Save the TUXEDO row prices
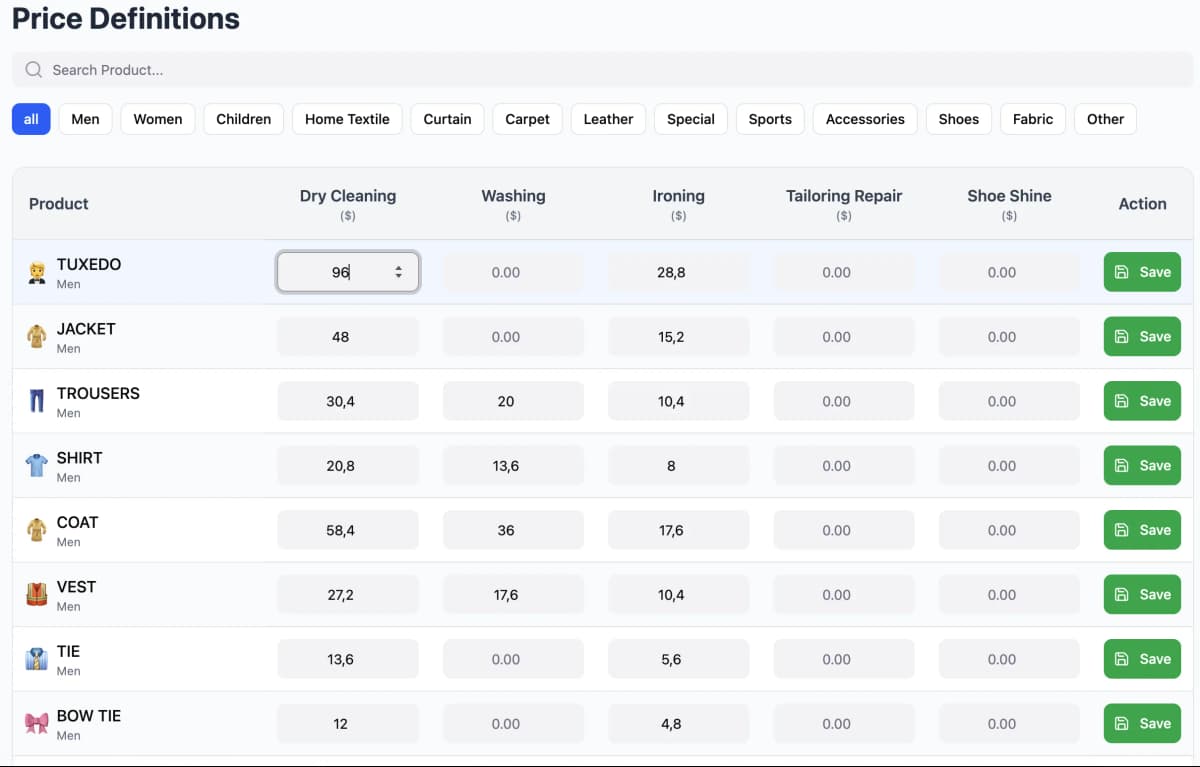This screenshot has width=1200, height=767. pyautogui.click(x=1142, y=272)
